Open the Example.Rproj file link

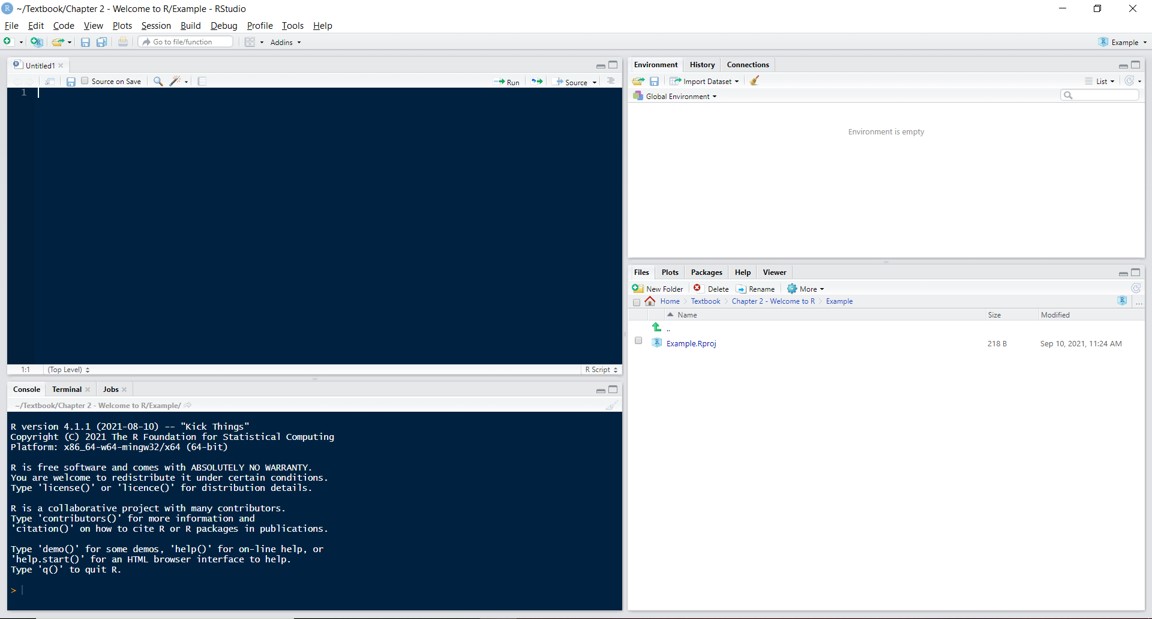(x=691, y=343)
